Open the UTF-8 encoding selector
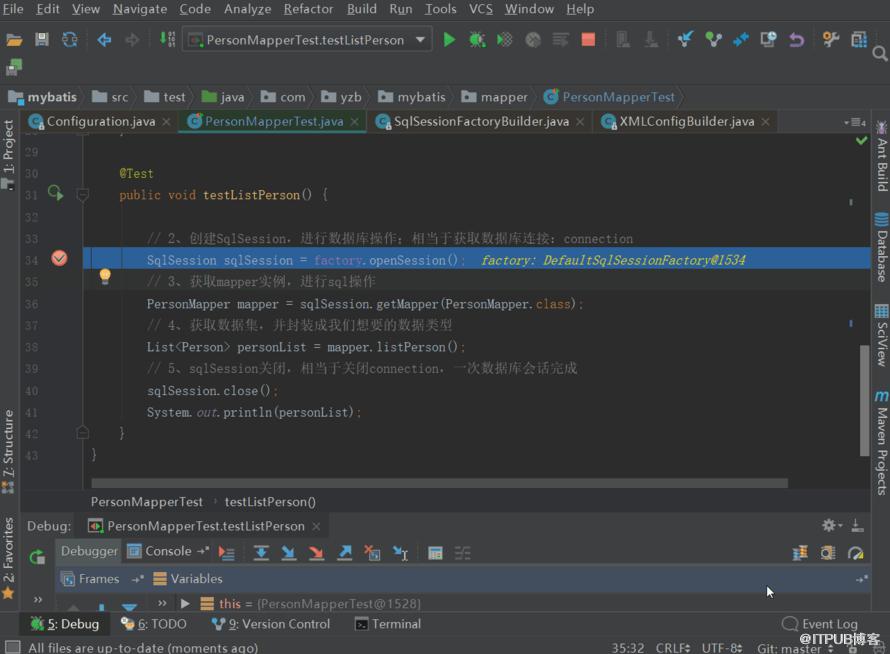 click(x=721, y=648)
